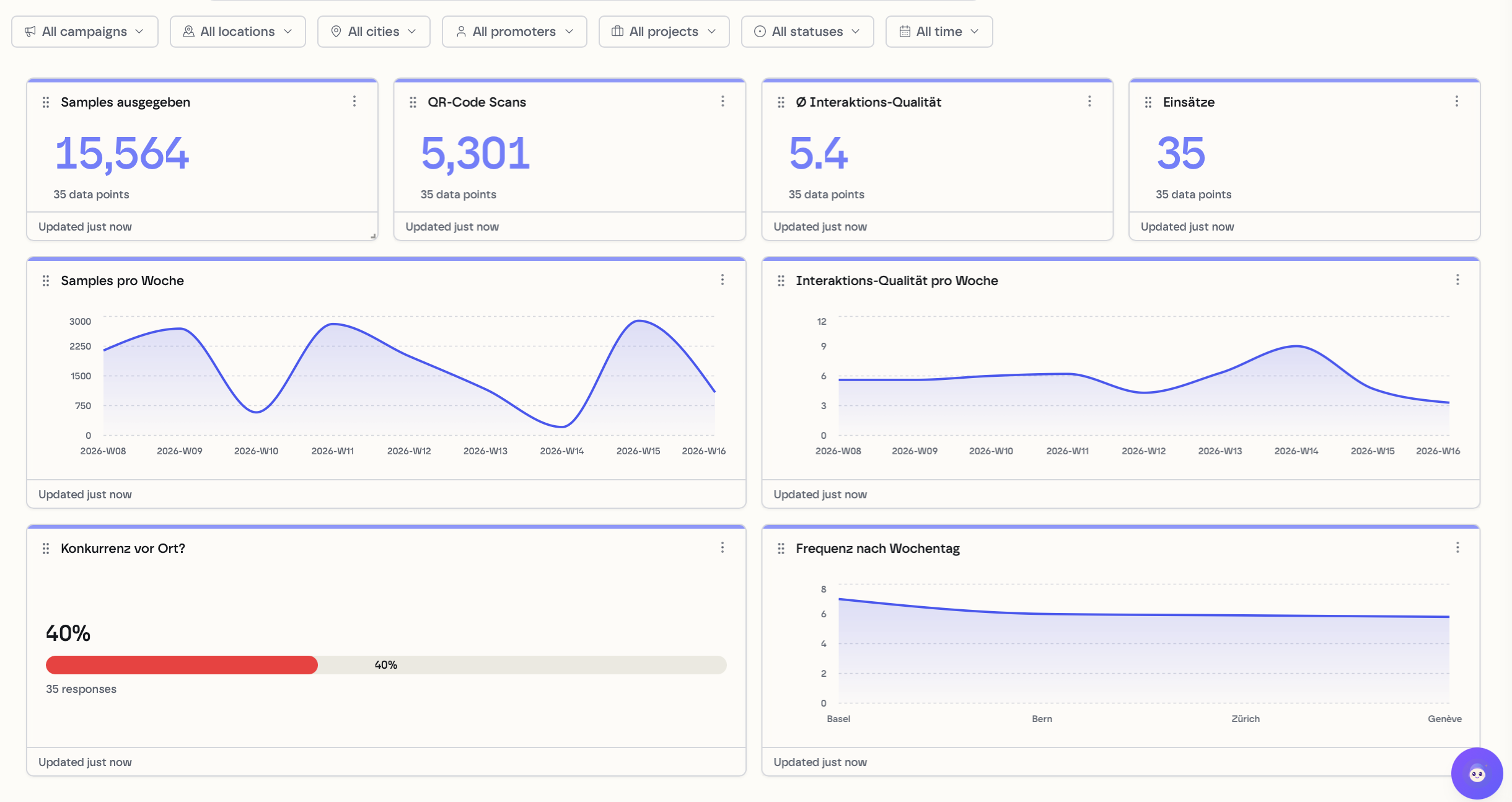This screenshot has height=802, width=1512.
Task: Click the Genève axis label
Action: (x=1444, y=719)
